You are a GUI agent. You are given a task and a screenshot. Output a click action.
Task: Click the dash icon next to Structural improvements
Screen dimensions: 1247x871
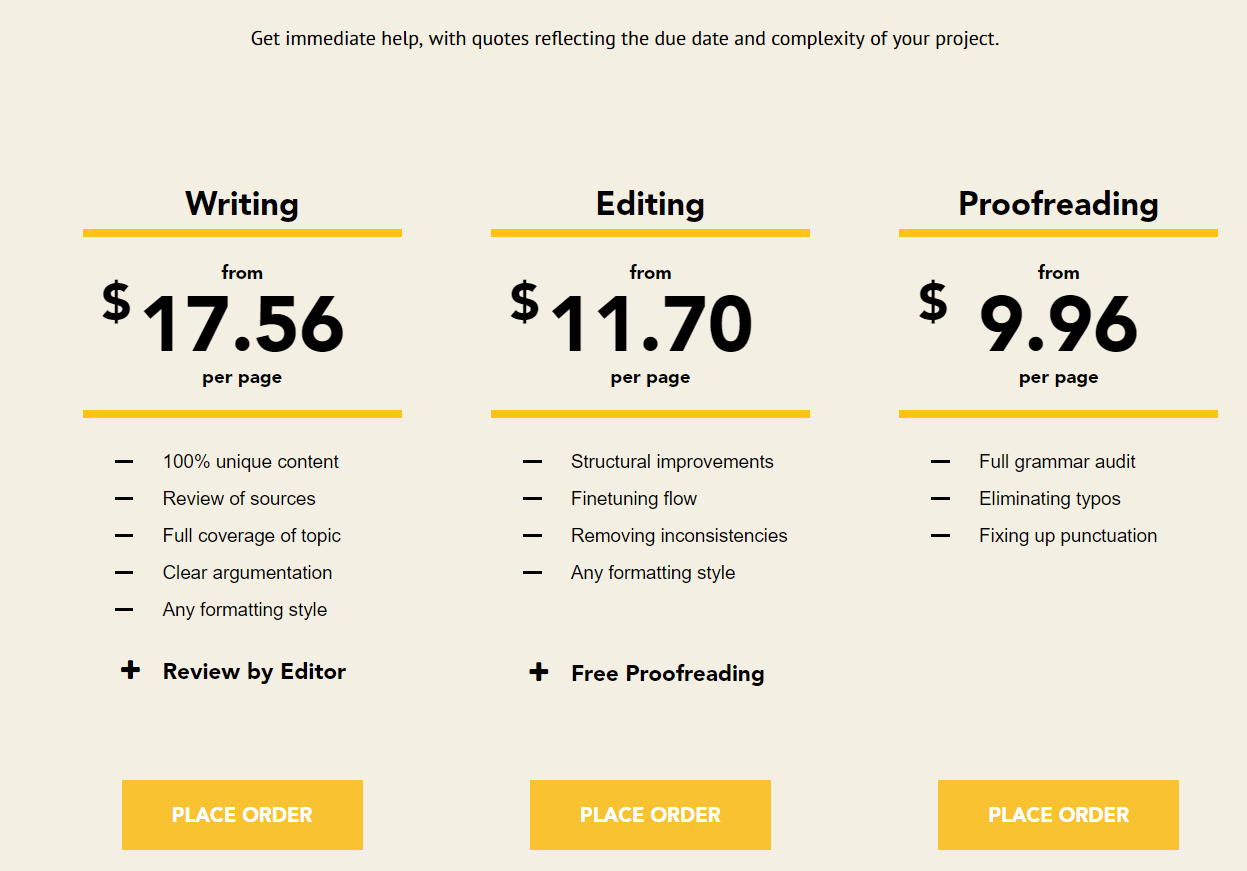pos(532,462)
